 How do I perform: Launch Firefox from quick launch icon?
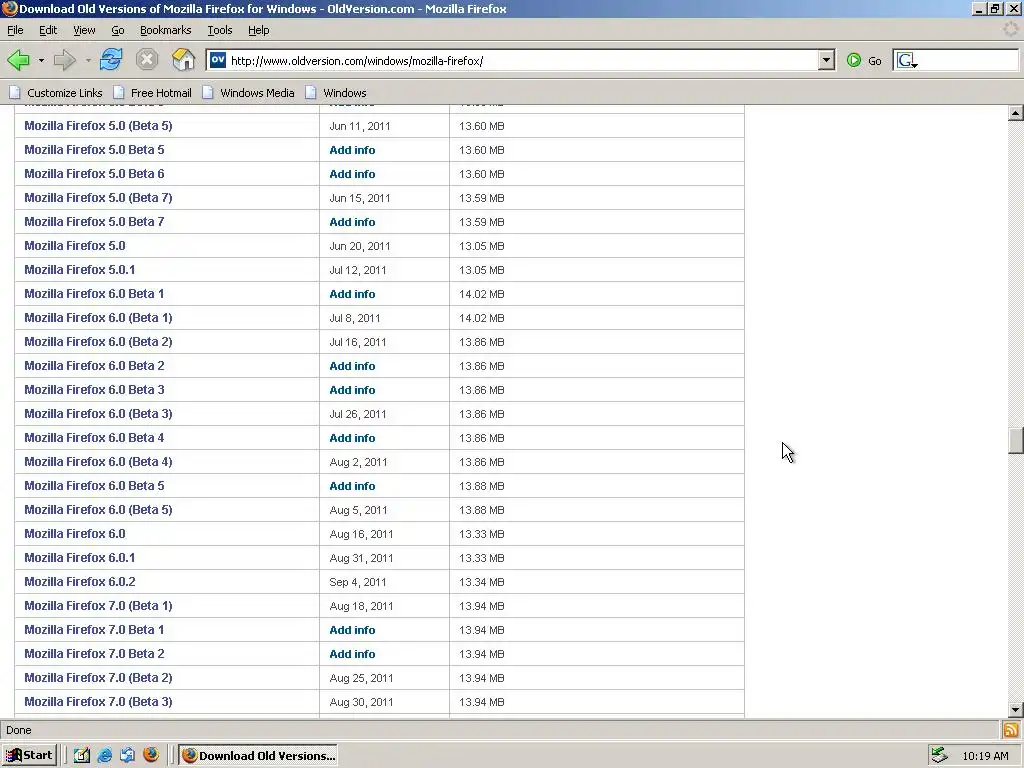point(151,755)
